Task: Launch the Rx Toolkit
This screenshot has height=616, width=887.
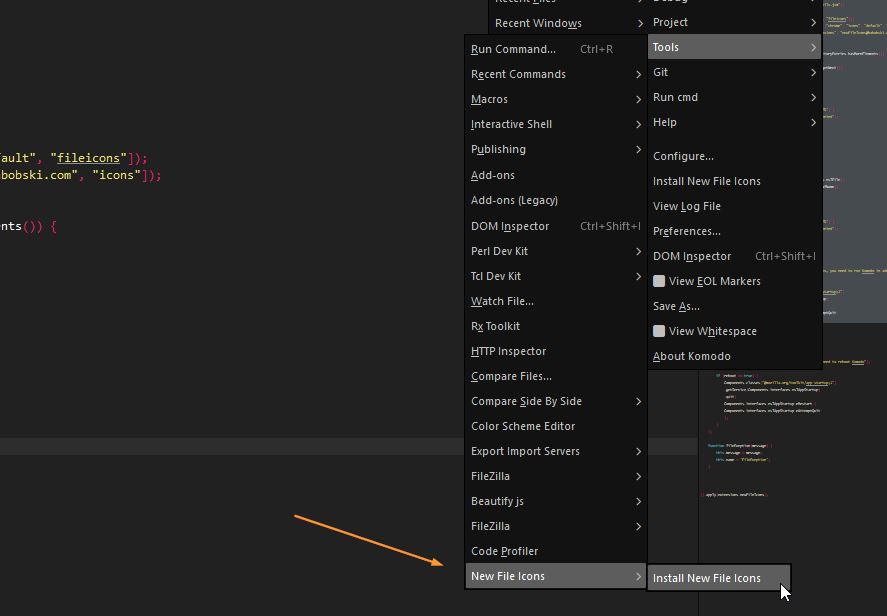Action: coord(556,326)
